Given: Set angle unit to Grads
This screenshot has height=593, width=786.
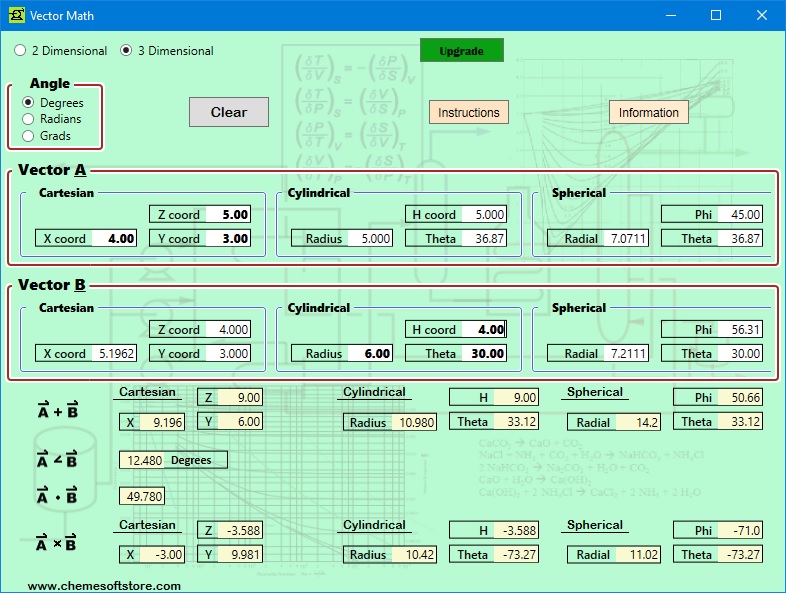Looking at the screenshot, I should [x=29, y=136].
